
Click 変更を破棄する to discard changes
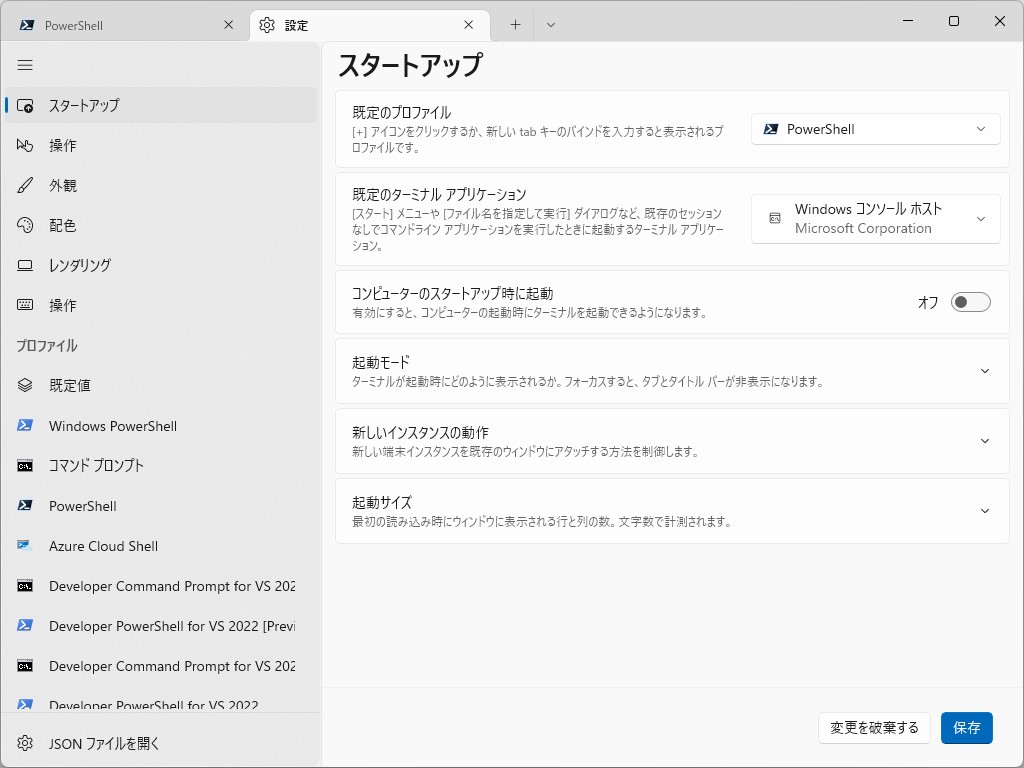tap(874, 728)
